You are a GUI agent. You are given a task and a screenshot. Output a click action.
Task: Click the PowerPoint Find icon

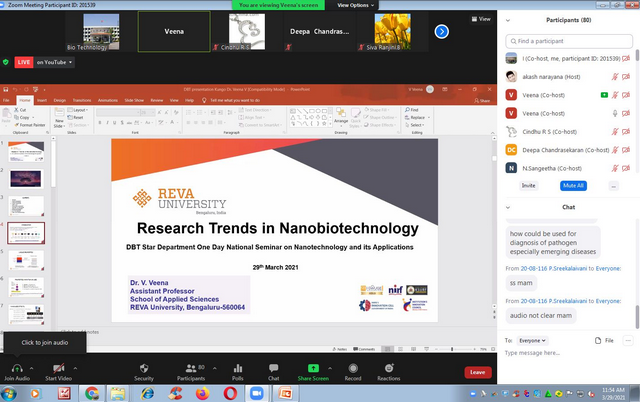407,110
